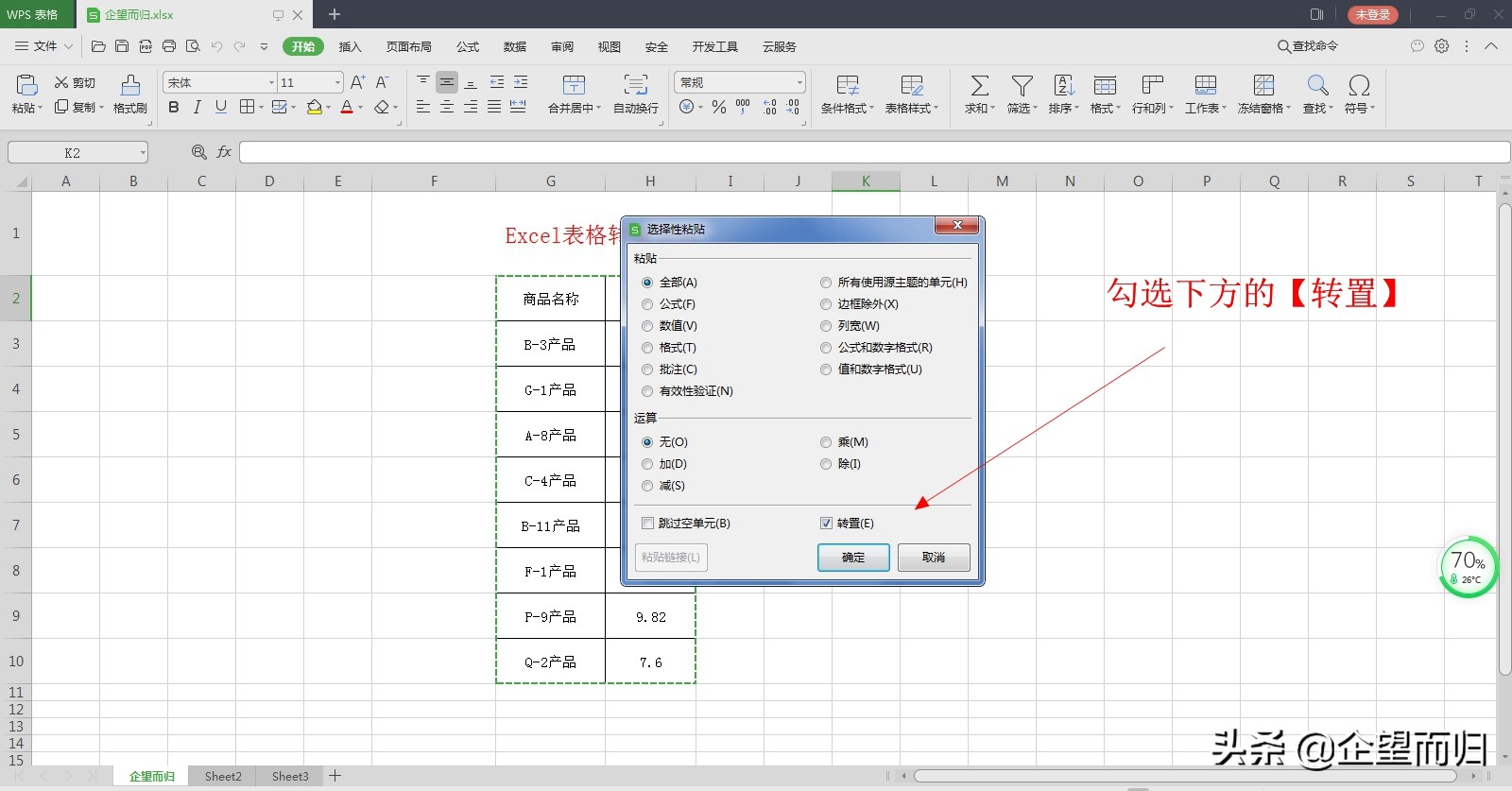This screenshot has height=791, width=1512.
Task: Select the Format Painter (格式刷) icon
Action: (130, 86)
